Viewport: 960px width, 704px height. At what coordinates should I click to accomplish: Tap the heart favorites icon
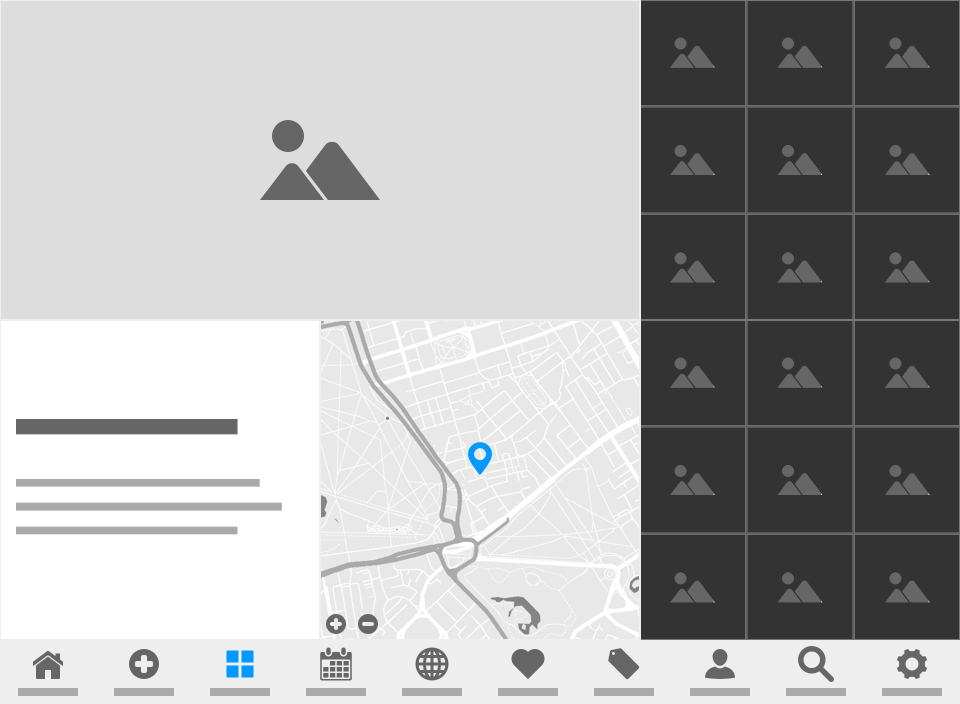tap(528, 663)
